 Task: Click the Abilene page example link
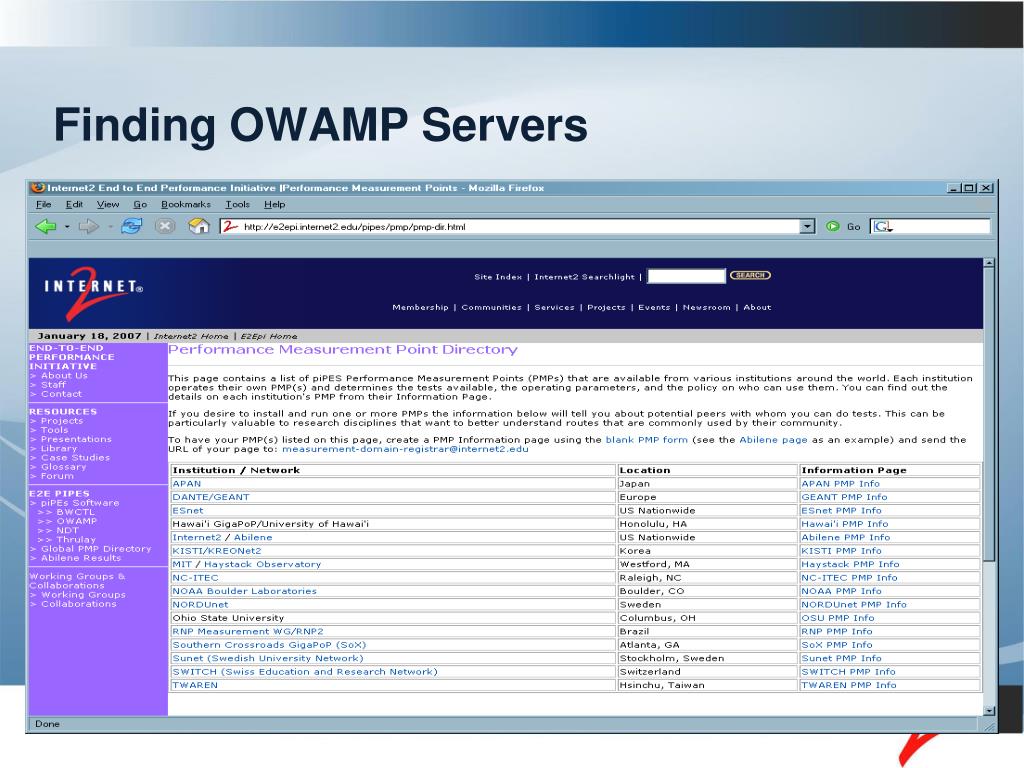773,440
